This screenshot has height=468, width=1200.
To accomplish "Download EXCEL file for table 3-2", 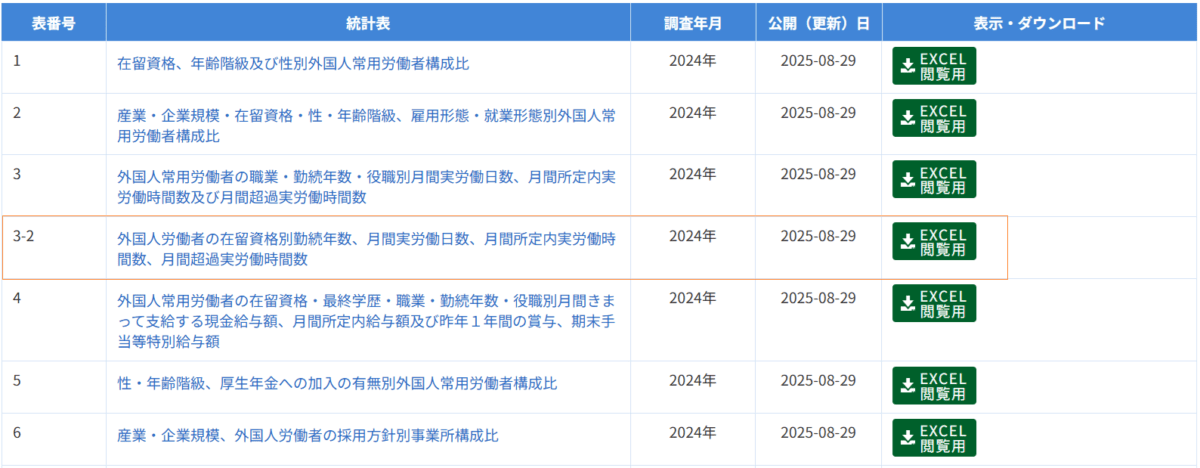I will click(934, 242).
